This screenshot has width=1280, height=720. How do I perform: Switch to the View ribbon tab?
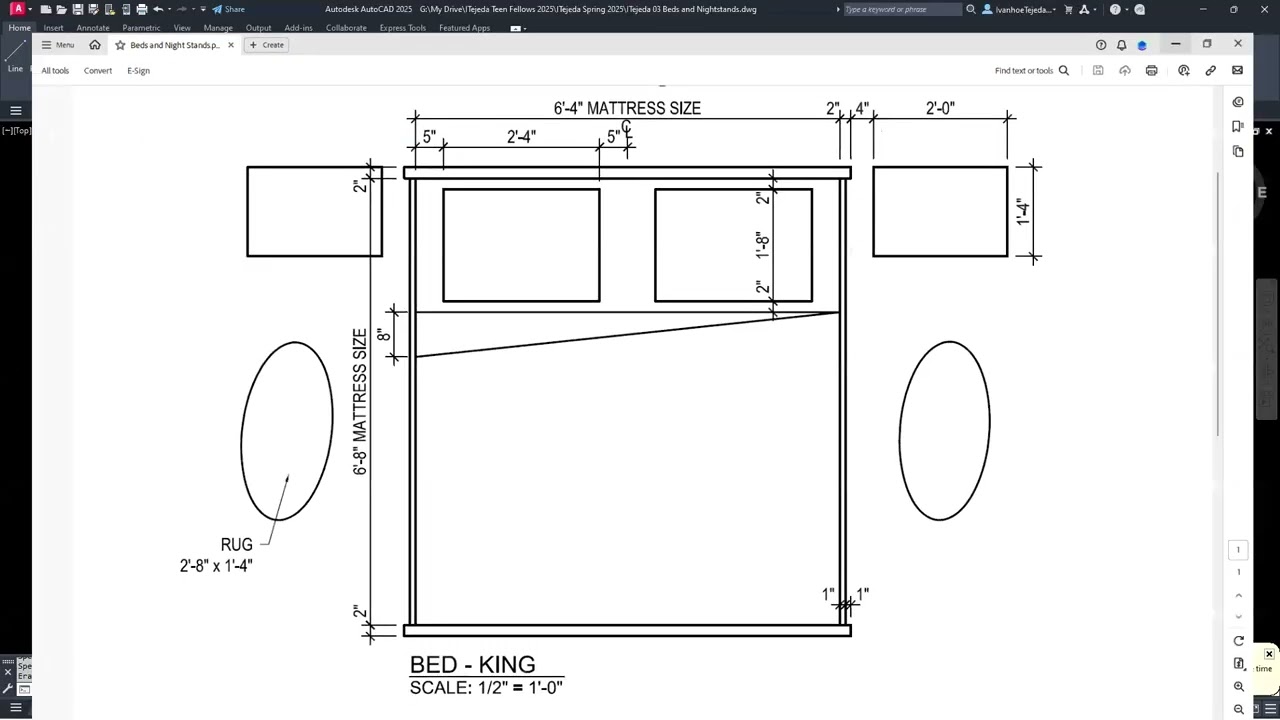click(x=182, y=28)
